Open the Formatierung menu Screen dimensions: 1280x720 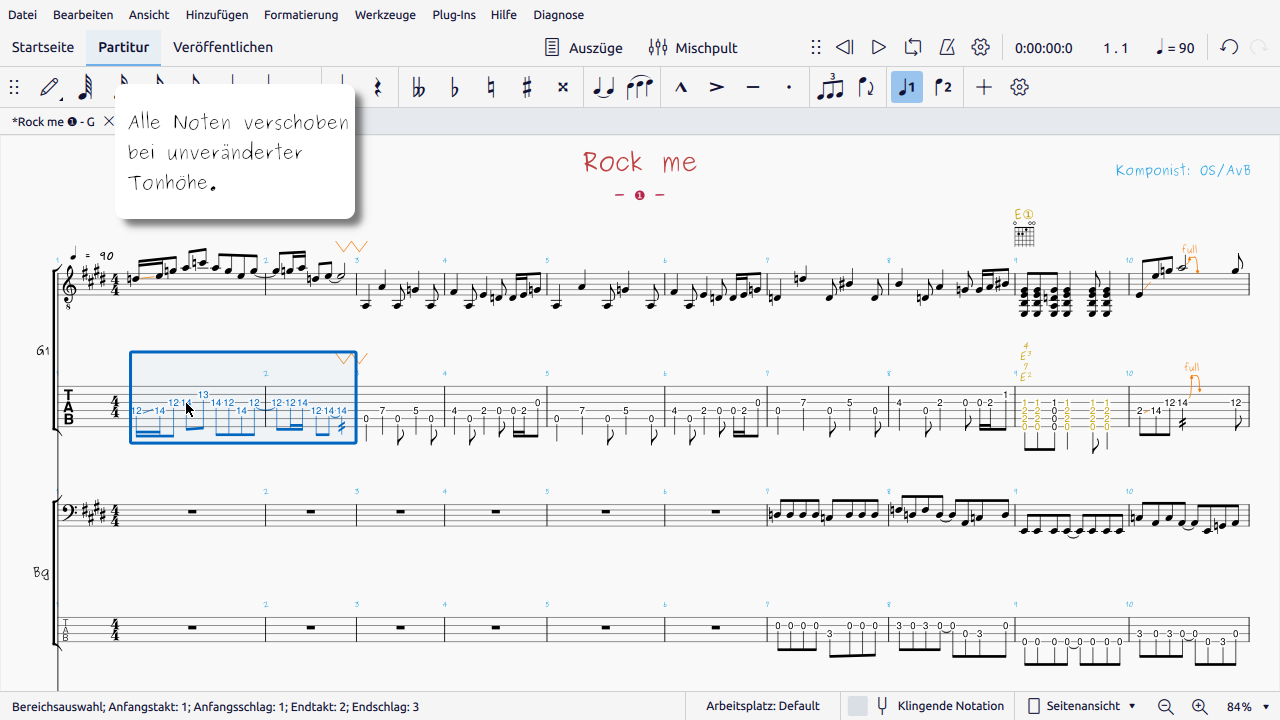[x=301, y=15]
